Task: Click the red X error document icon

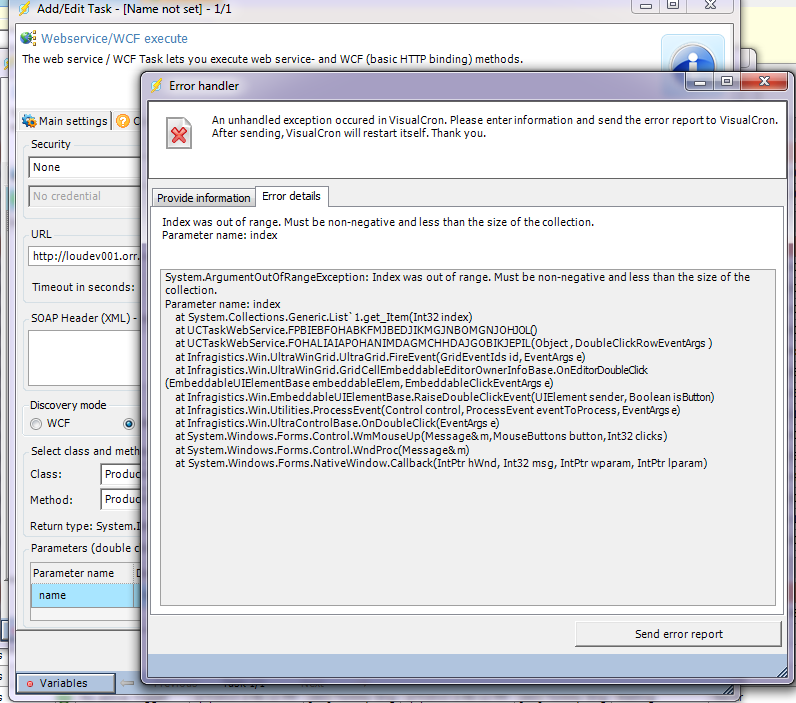Action: (180, 136)
